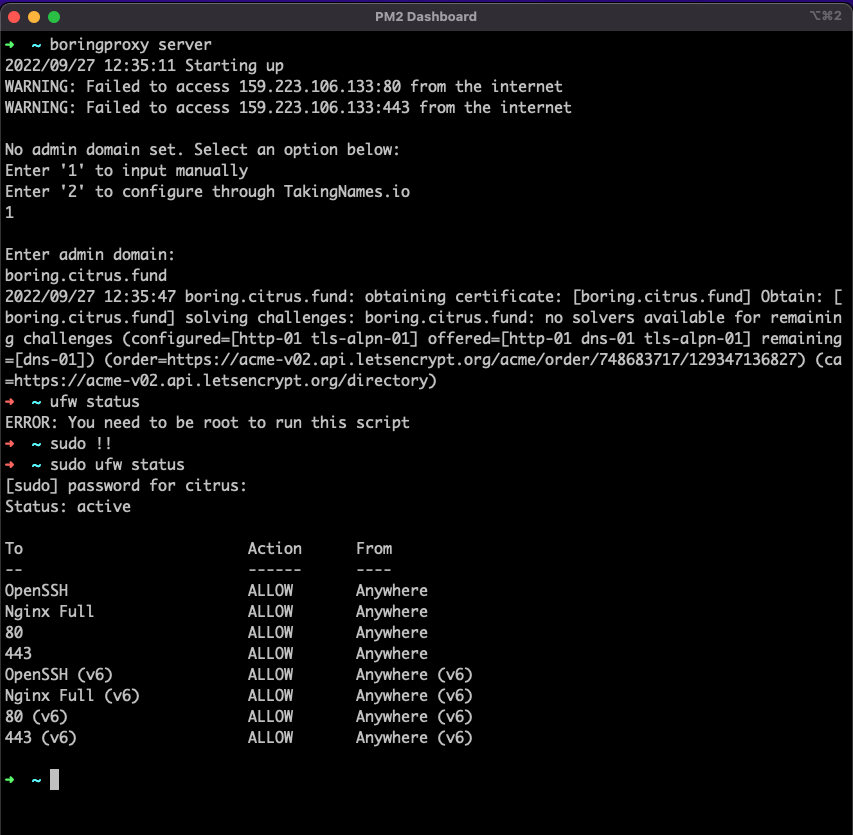
Task: Click ALLOW in the plain 80 row
Action: click(270, 633)
